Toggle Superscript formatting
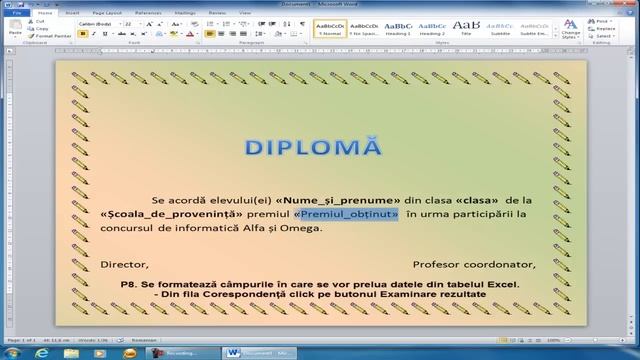The width and height of the screenshot is (640, 360). [144, 34]
